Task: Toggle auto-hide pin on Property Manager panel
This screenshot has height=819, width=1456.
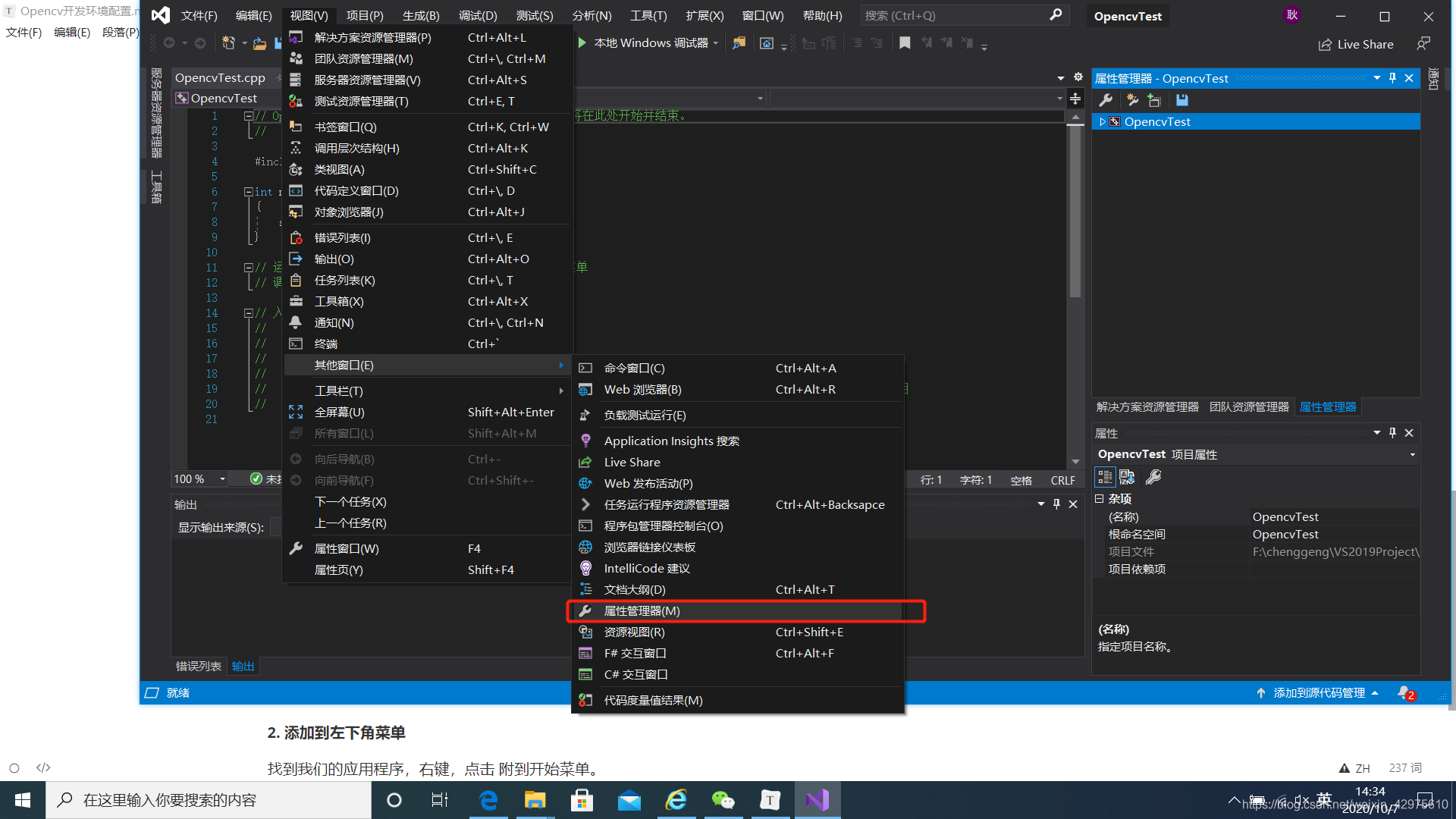Action: click(x=1392, y=78)
